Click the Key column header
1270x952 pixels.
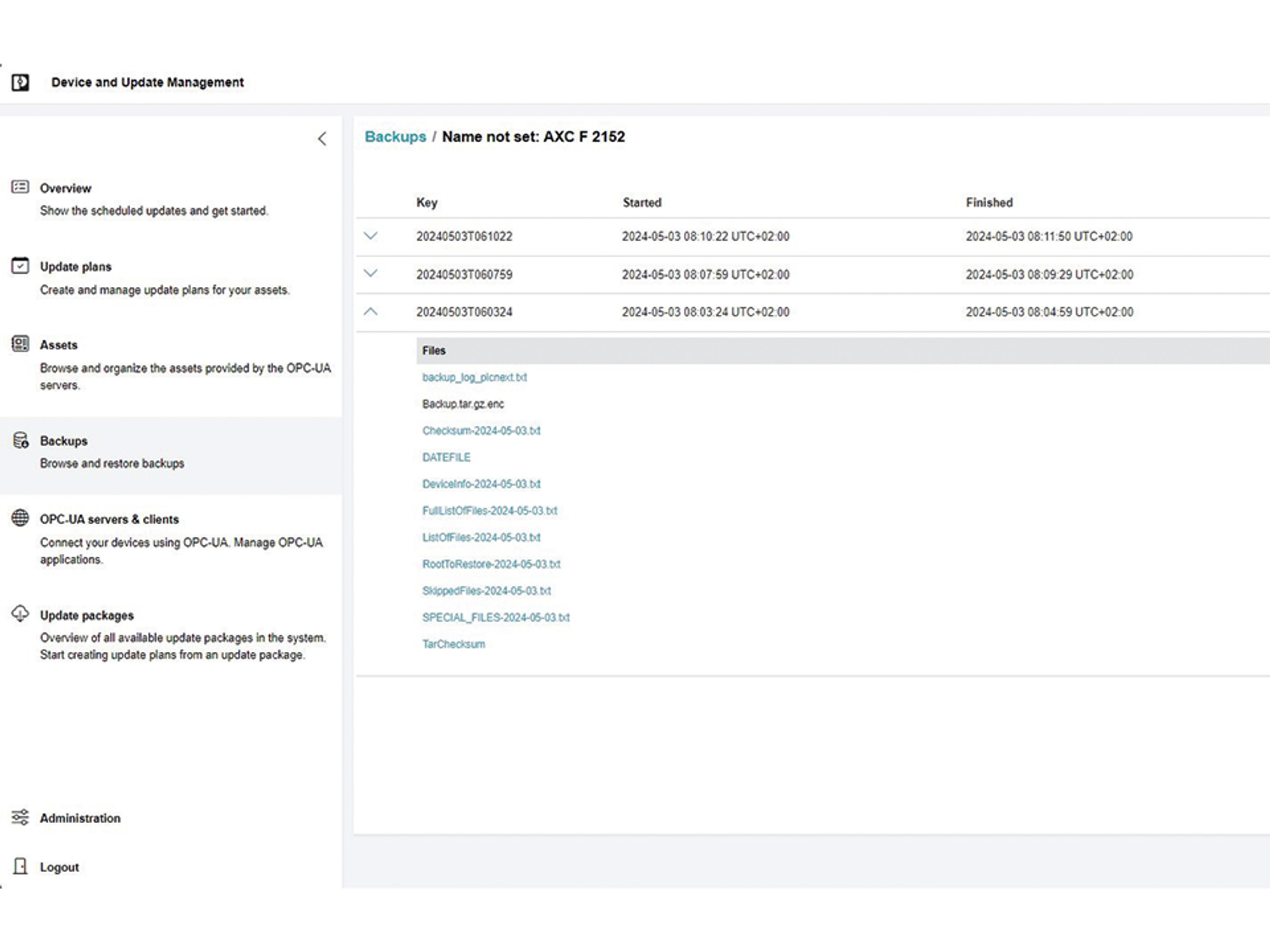[x=427, y=202]
